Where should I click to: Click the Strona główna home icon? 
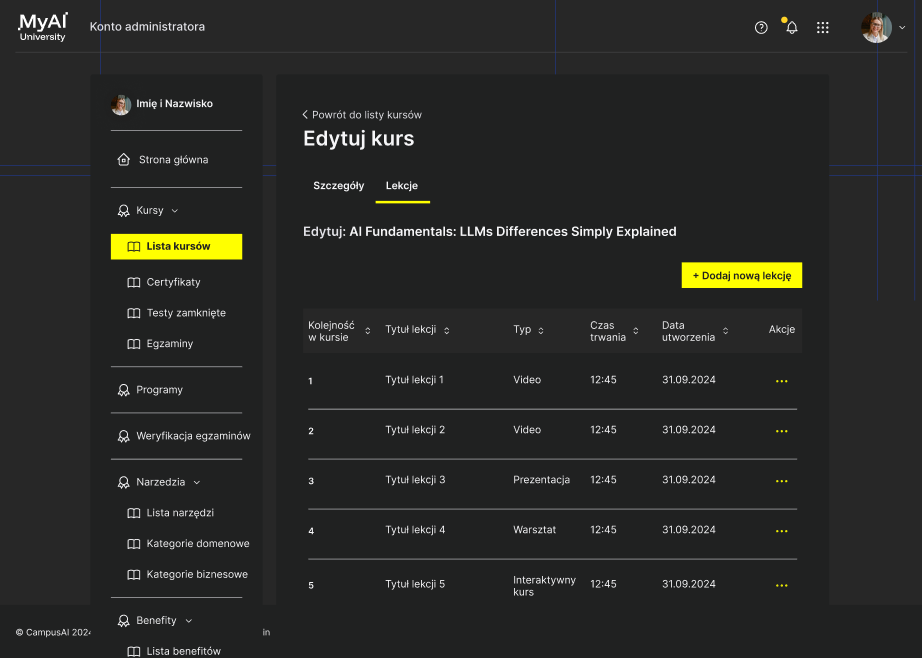[123, 159]
